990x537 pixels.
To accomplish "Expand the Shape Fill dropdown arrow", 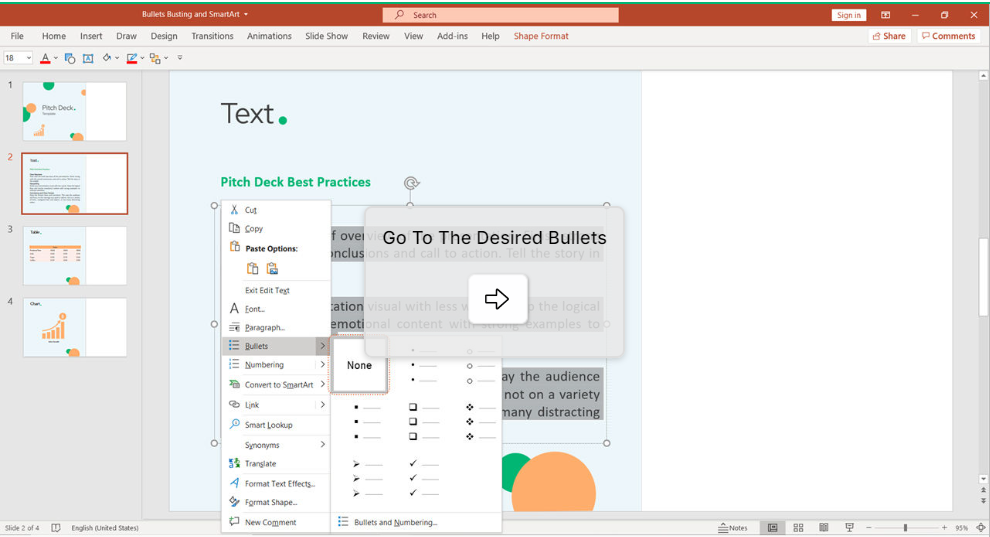I will (x=117, y=59).
